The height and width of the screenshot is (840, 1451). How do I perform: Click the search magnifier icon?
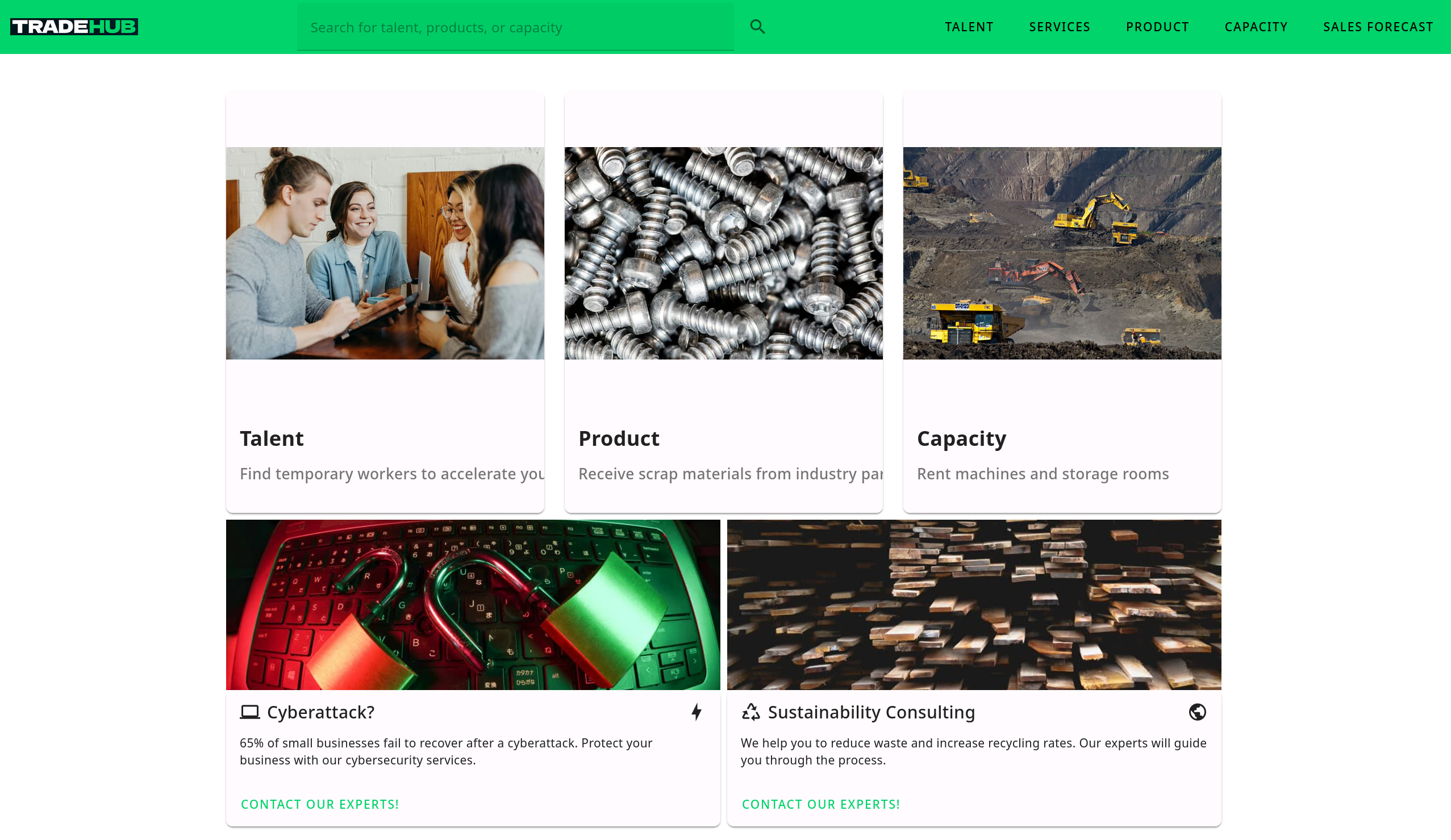(x=757, y=27)
